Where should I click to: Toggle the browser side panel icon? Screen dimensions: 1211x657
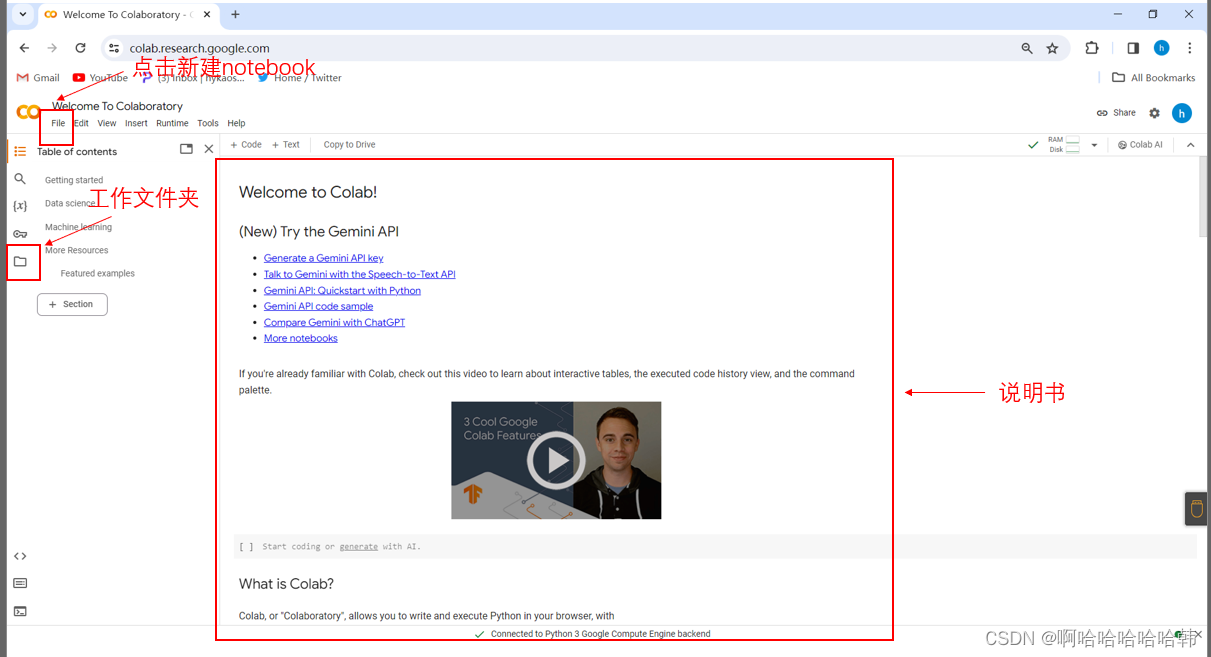1133,48
